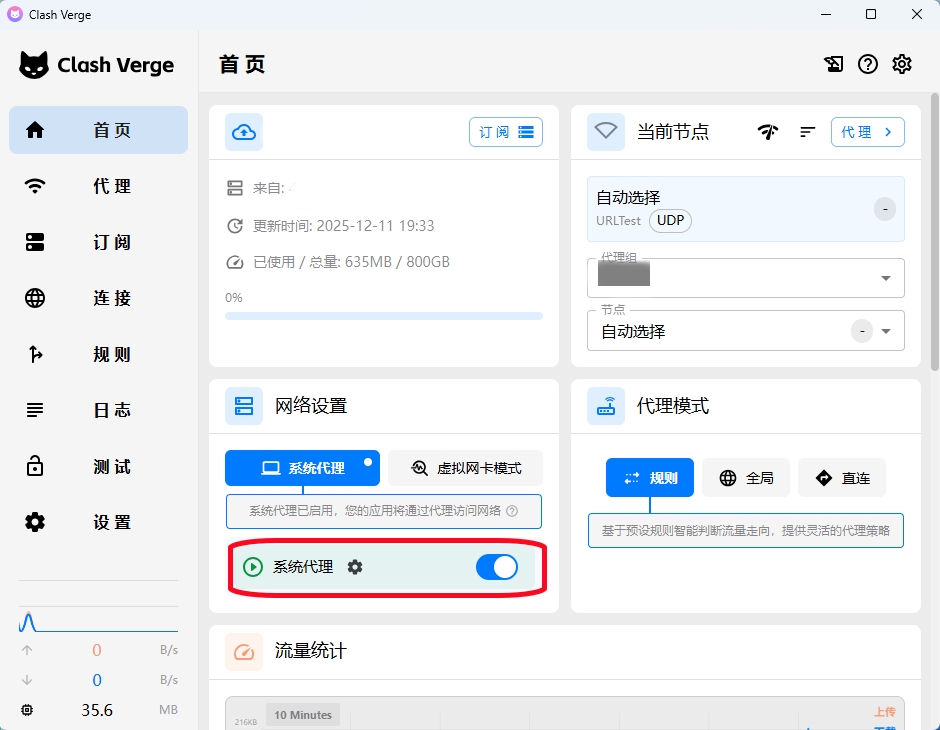Click the latency test speed icon
This screenshot has width=940, height=730.
pos(768,132)
